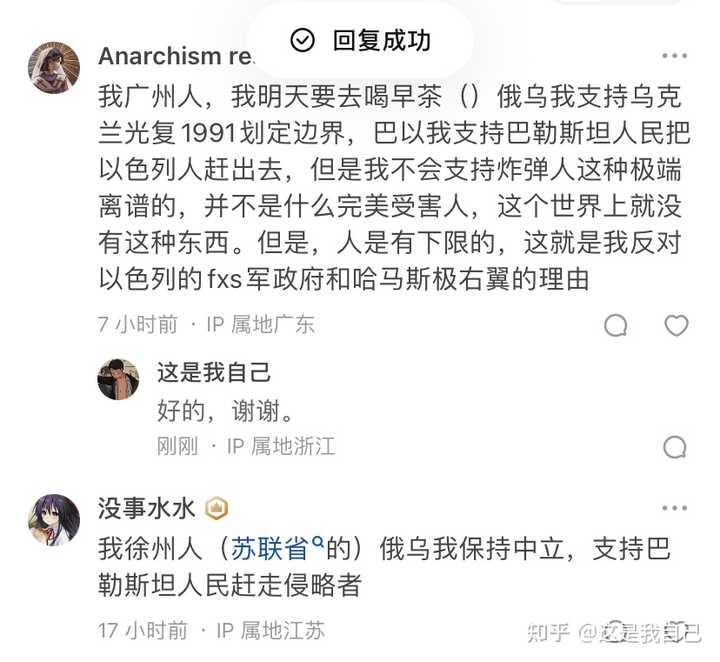Open Anarchism re user avatar
The width and height of the screenshot is (720, 662).
coord(54,67)
